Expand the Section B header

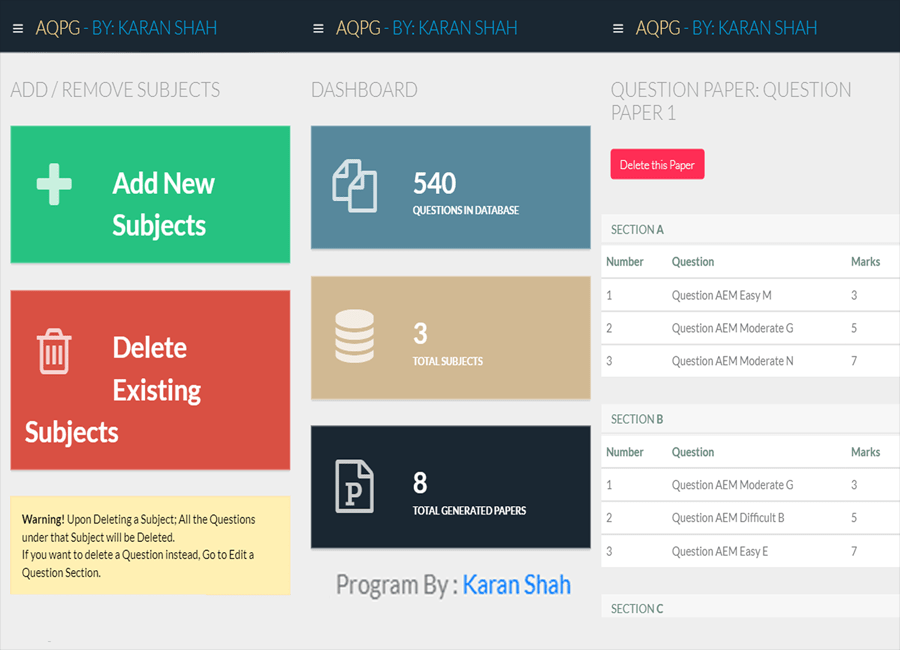pos(638,420)
